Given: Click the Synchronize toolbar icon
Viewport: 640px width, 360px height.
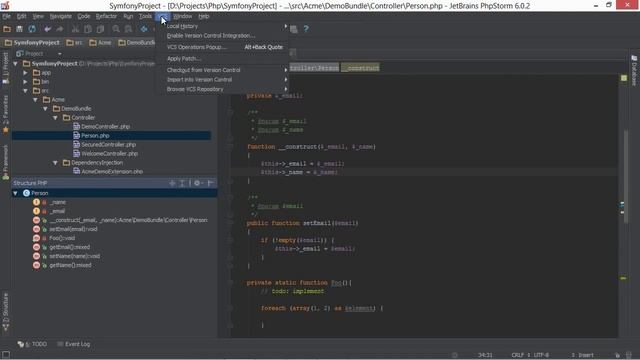Looking at the screenshot, I should point(32,29).
